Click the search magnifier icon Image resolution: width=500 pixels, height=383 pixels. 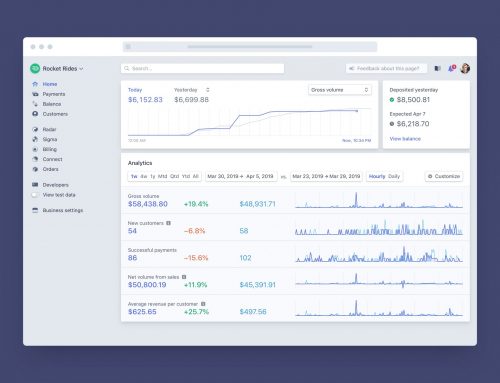pyautogui.click(x=127, y=68)
